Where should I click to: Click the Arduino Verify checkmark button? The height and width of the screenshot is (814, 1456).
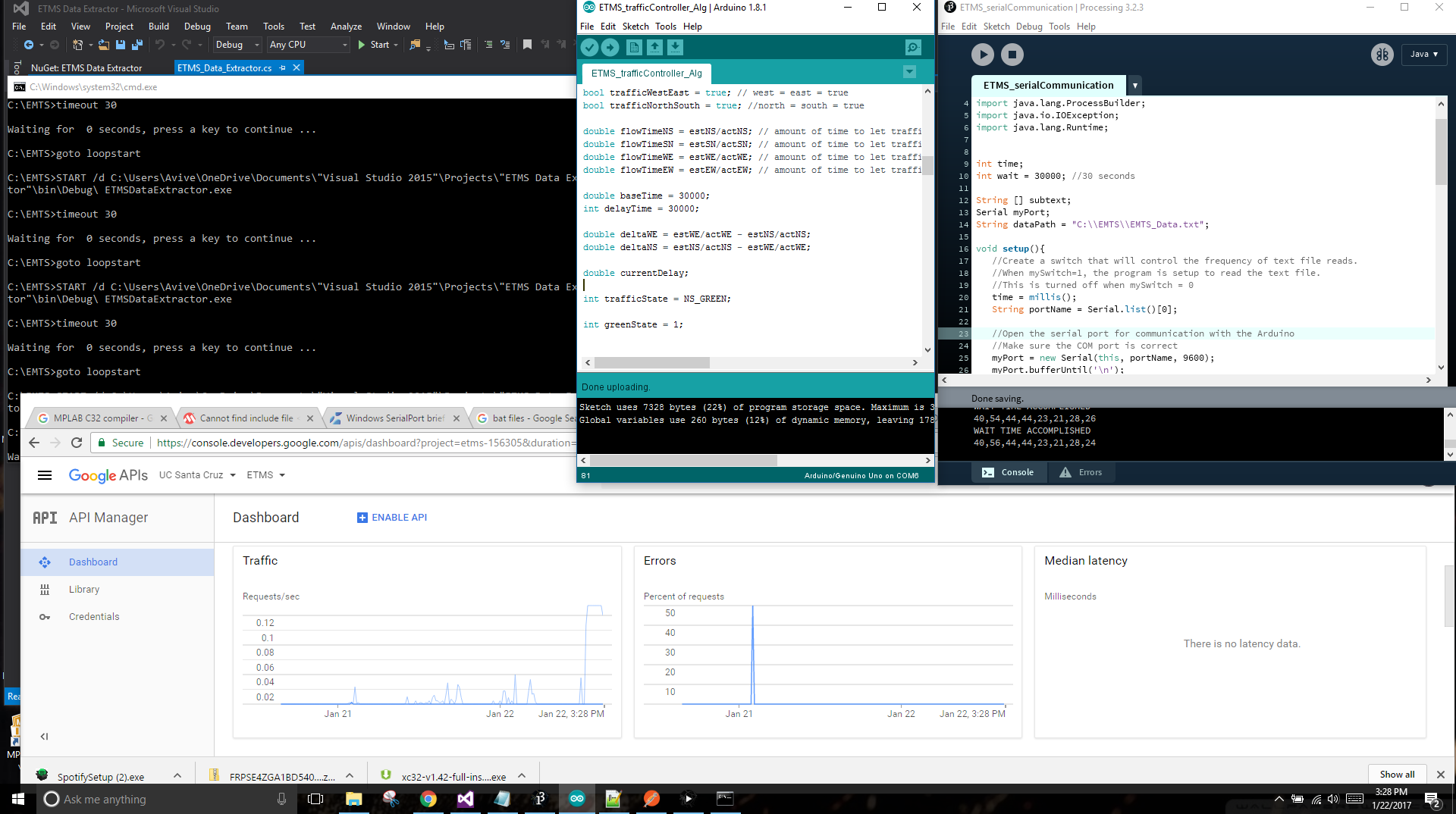[589, 47]
